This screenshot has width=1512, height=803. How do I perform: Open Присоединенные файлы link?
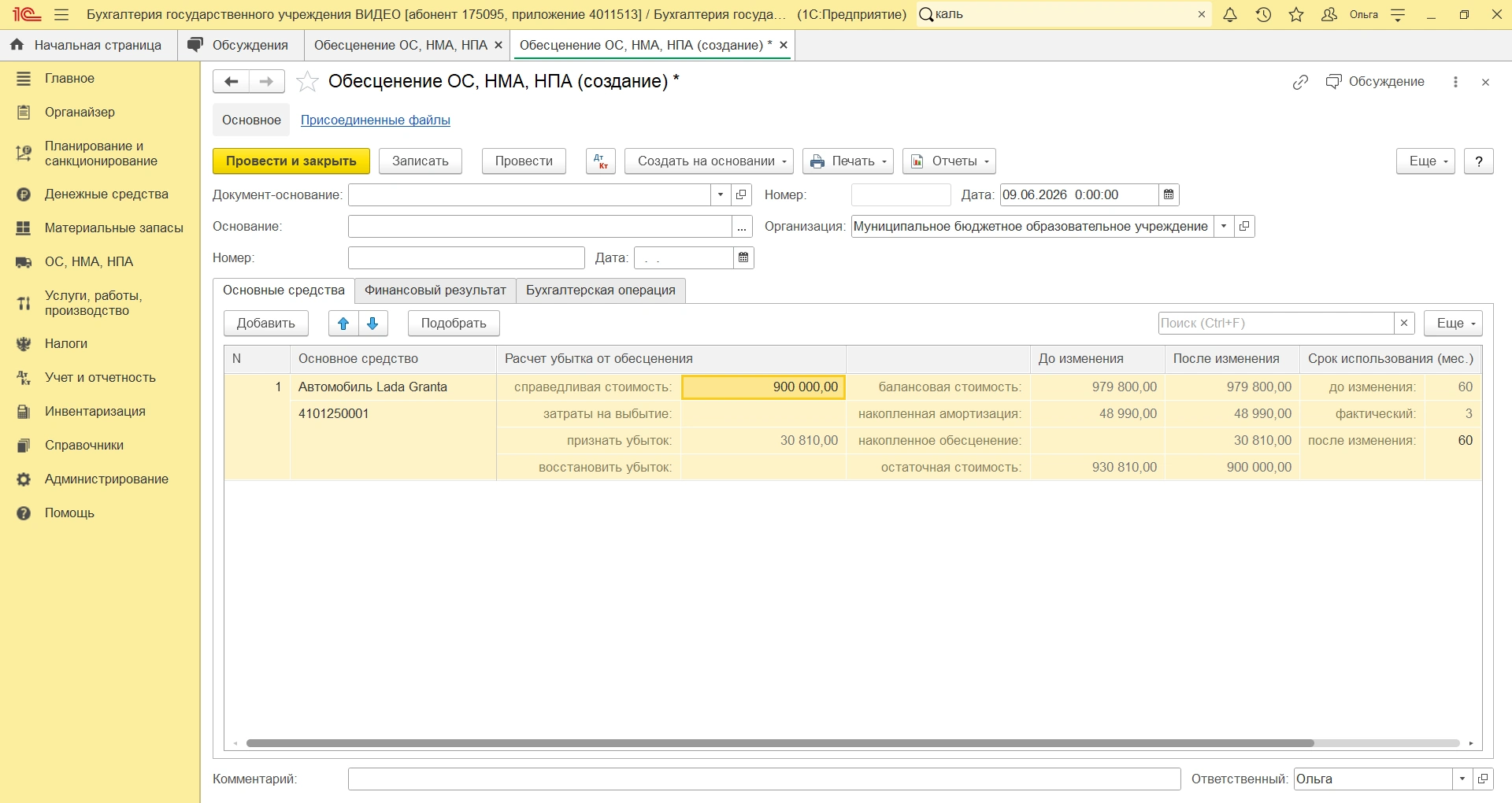[376, 120]
